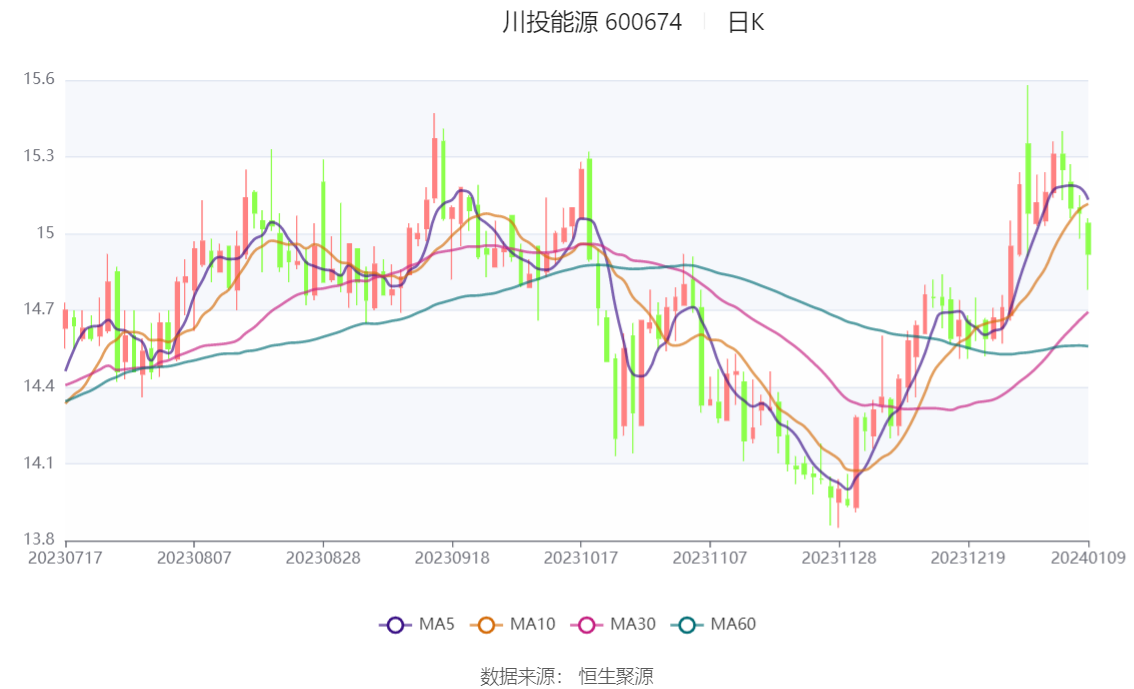Click x-axis date label 20231017
1134x689 pixels.
click(581, 558)
